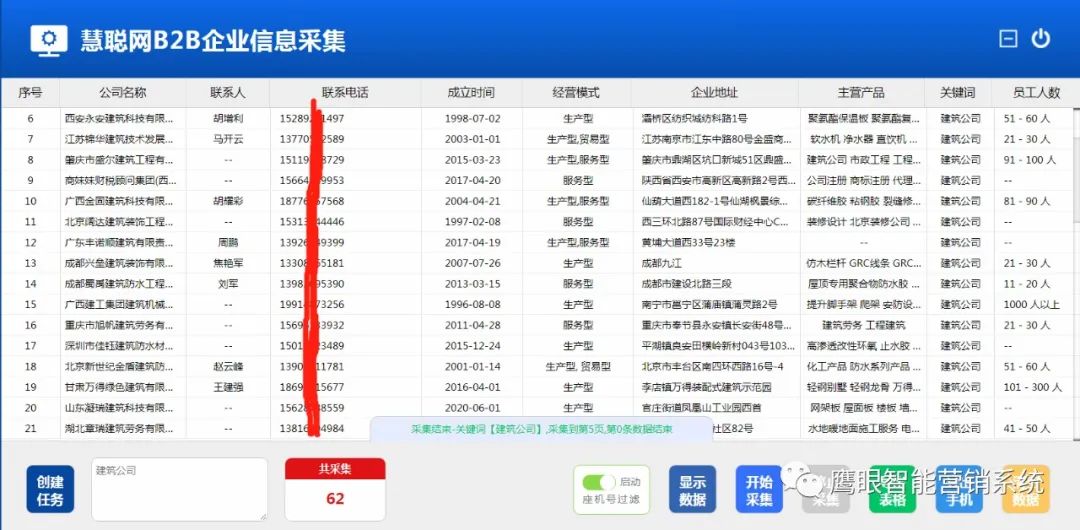
Task: Click main products 建筑劳务 工程建筑
Action: [864, 325]
